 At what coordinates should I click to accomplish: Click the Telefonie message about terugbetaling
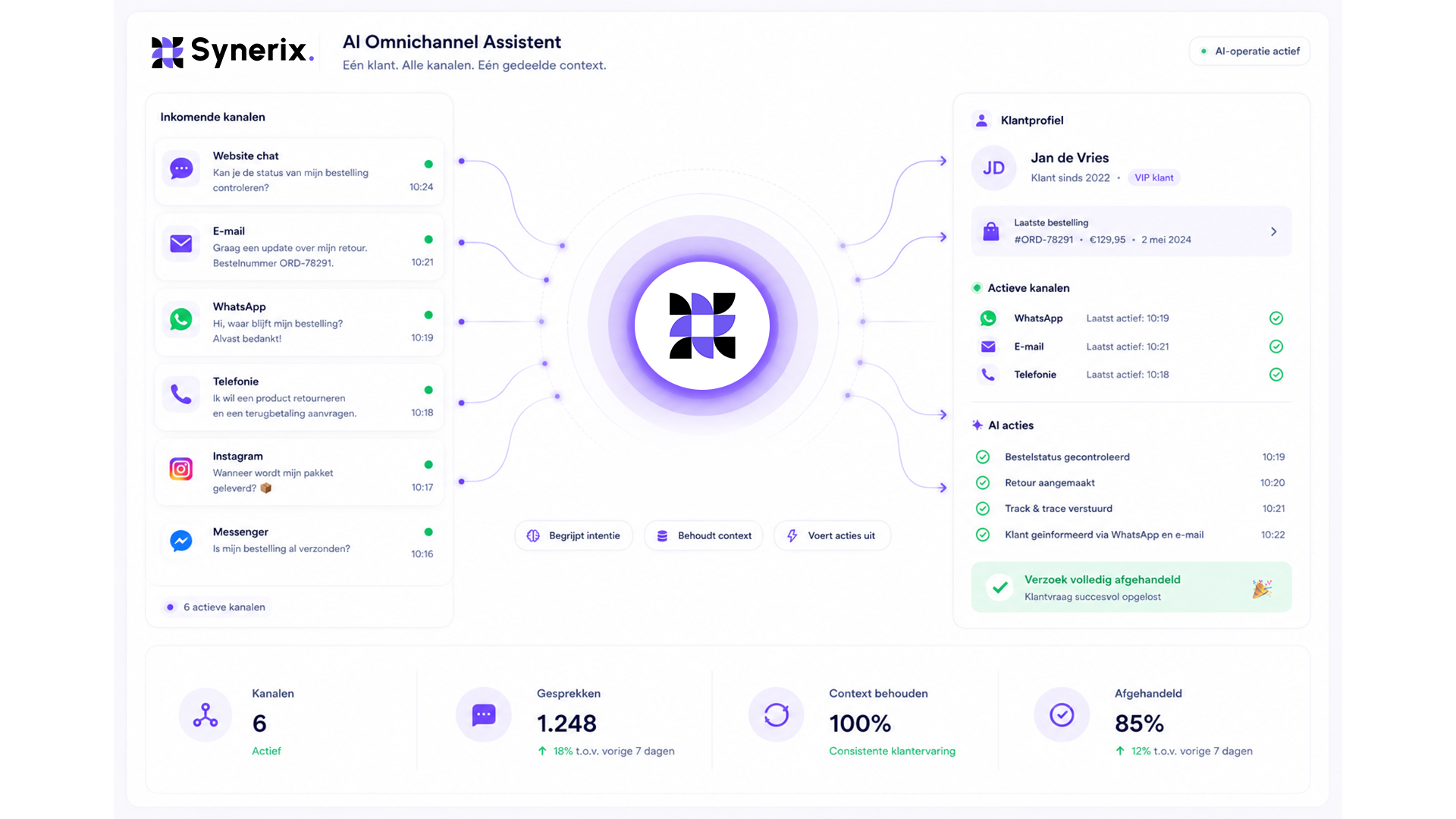[x=284, y=406]
